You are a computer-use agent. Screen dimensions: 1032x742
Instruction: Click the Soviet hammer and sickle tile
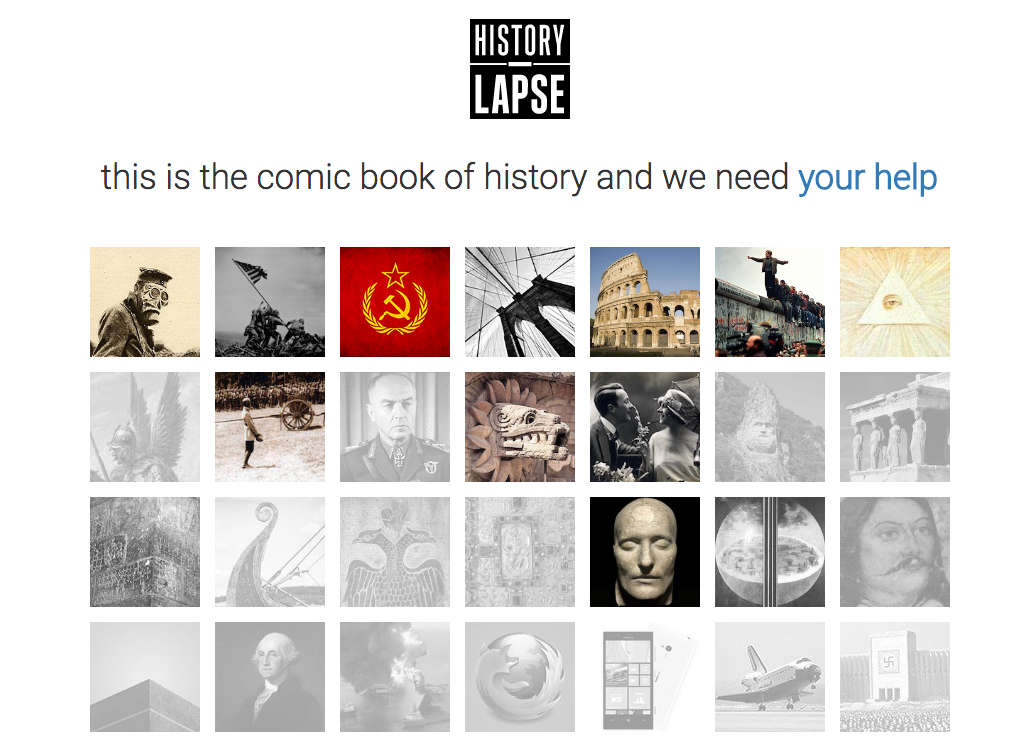click(x=395, y=302)
